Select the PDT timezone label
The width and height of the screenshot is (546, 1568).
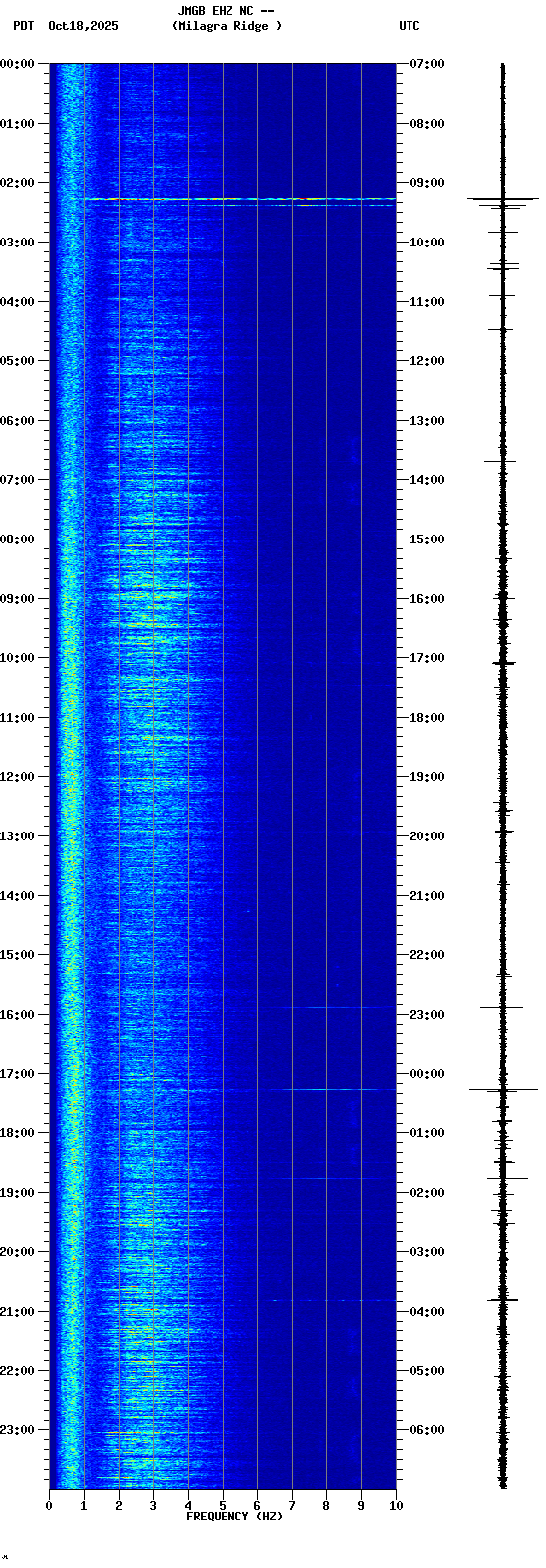(23, 26)
